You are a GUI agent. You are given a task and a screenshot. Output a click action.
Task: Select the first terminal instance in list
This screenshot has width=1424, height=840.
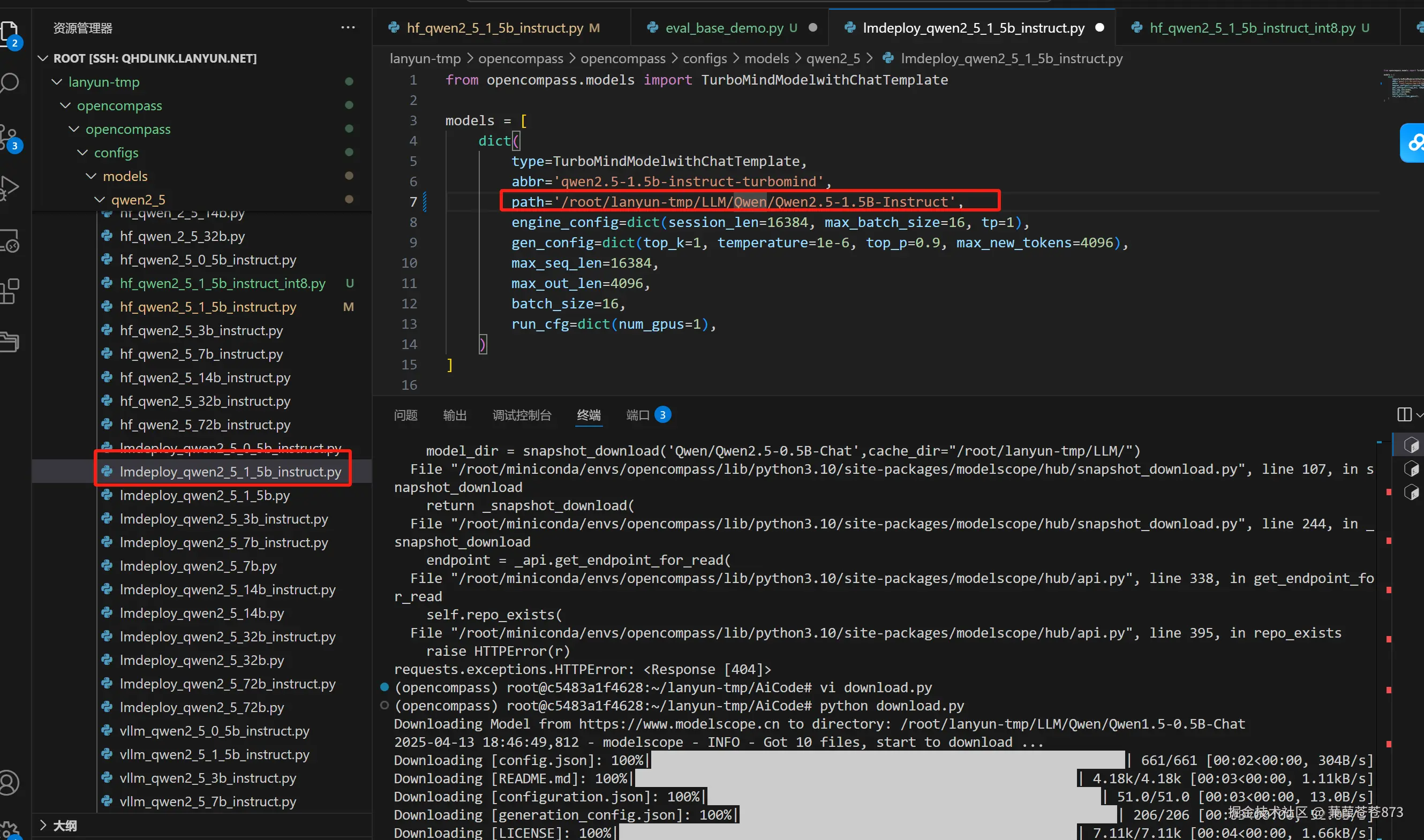click(1411, 445)
